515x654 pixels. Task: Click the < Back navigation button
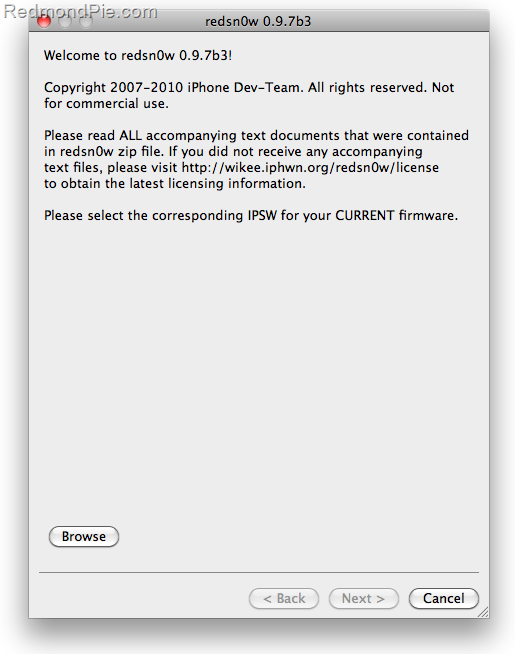(x=284, y=599)
